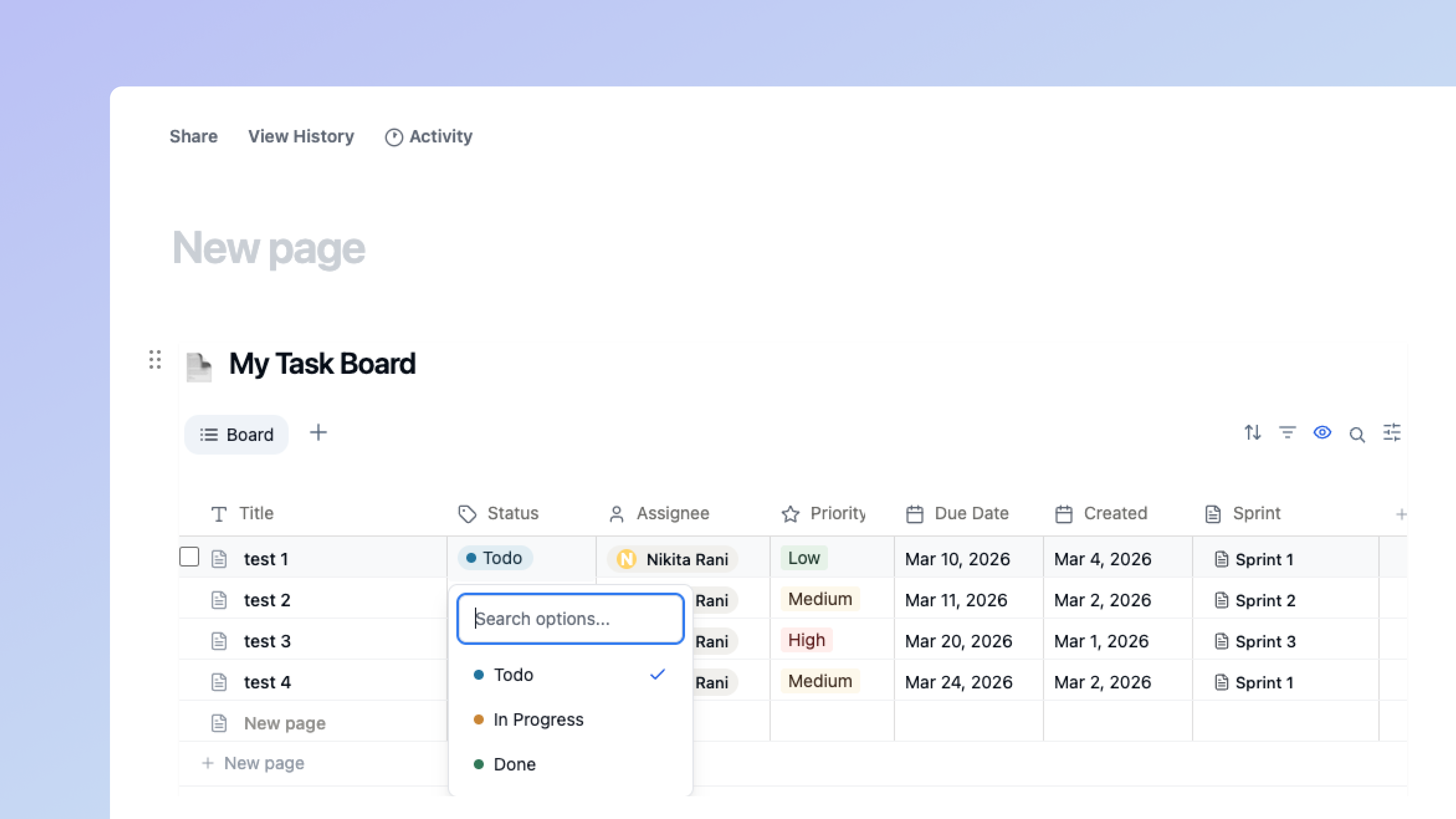Add a new view with plus icon
The width and height of the screenshot is (1456, 819).
(318, 433)
